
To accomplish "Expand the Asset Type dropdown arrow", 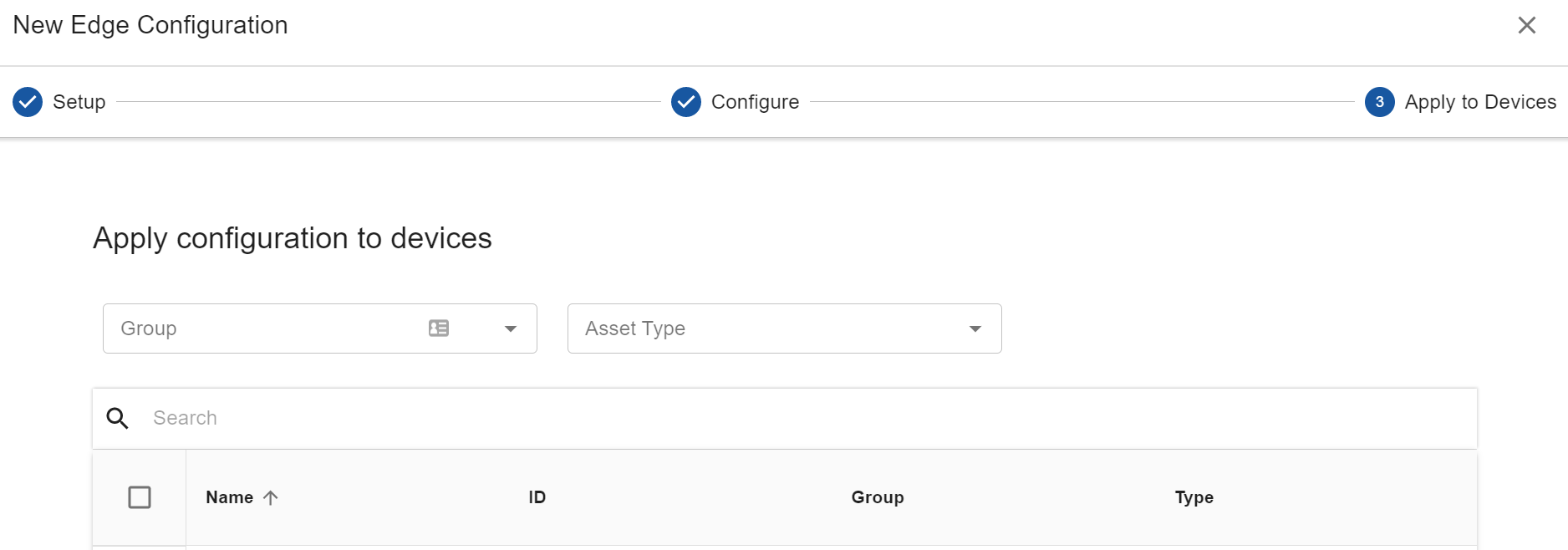I will tap(975, 328).
